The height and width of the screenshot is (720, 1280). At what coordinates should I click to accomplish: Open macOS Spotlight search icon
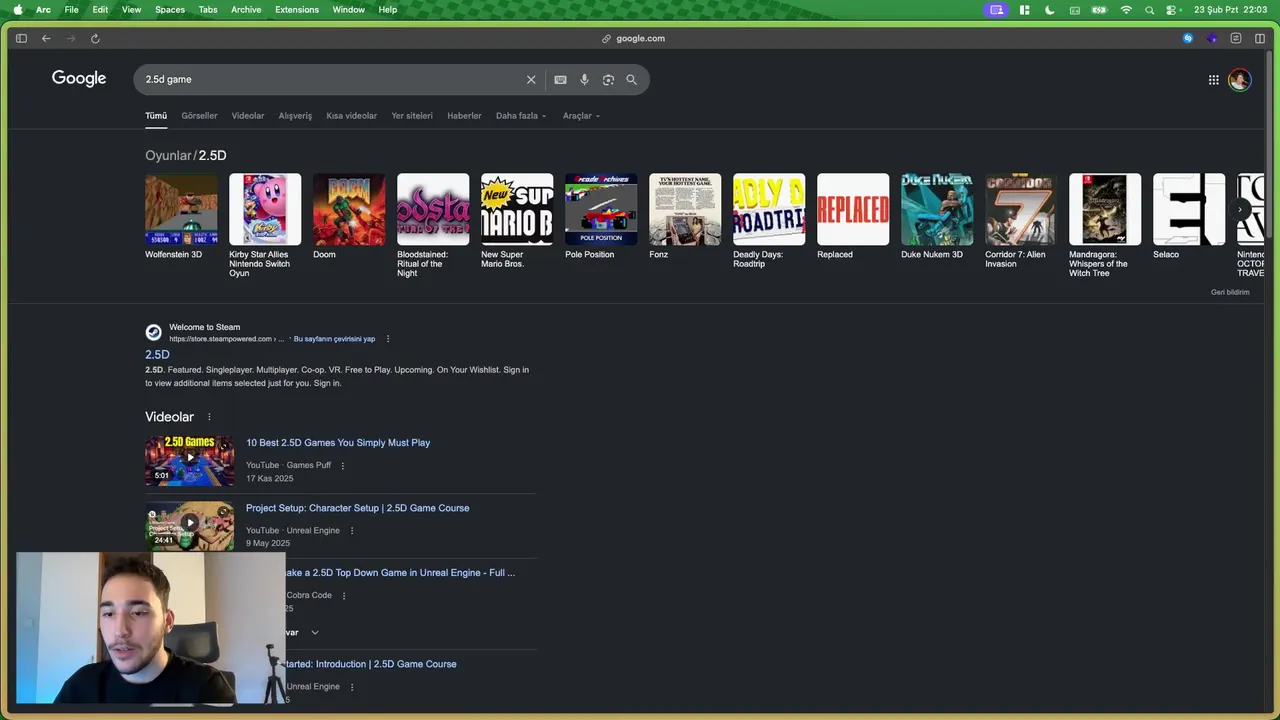pyautogui.click(x=1149, y=10)
